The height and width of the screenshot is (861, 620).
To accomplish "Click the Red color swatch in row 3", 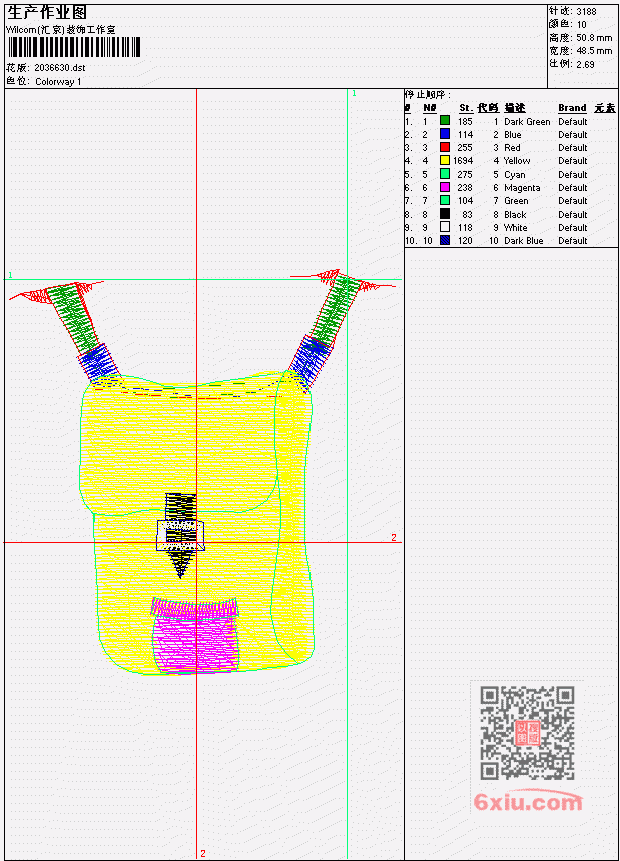I will point(445,147).
